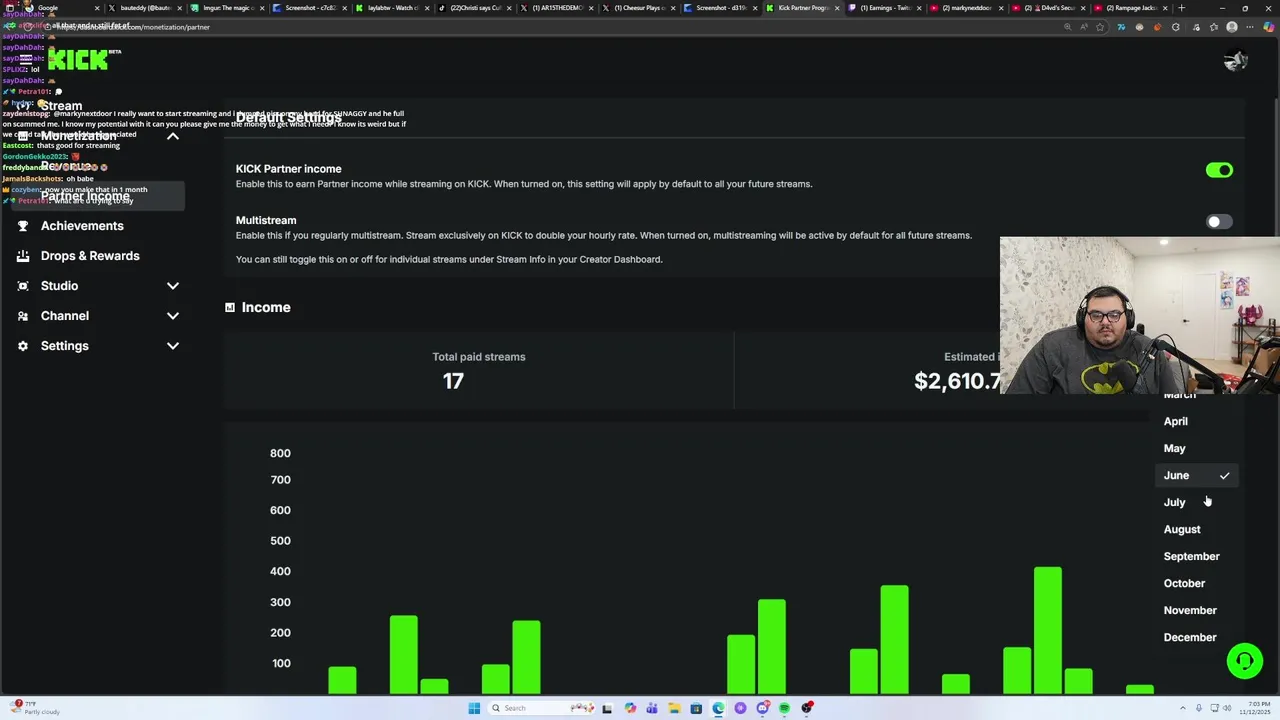
Task: Open the Drops & Rewards sidebar page
Action: (90, 256)
